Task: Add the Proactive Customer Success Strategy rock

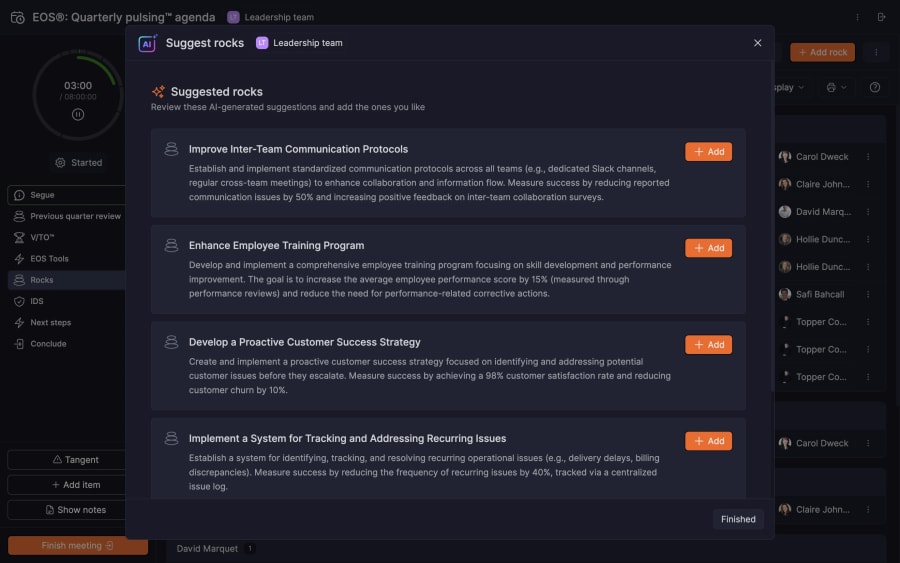Action: pyautogui.click(x=708, y=344)
